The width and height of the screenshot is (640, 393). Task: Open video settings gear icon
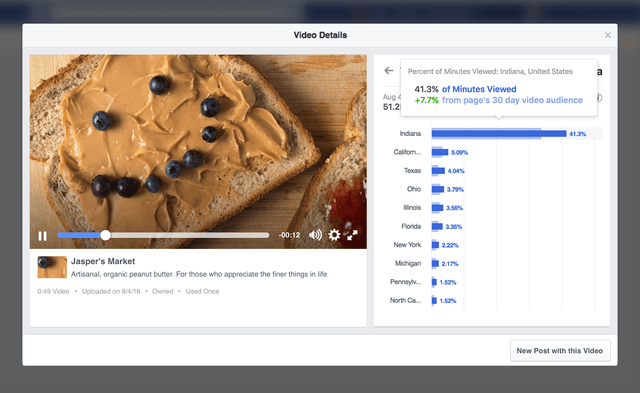click(334, 235)
